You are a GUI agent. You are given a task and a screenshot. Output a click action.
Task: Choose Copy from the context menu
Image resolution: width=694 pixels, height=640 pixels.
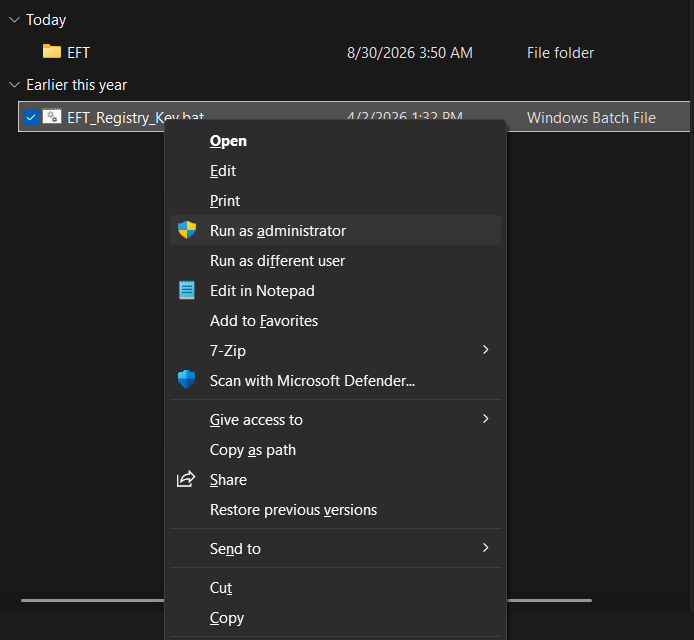[x=335, y=618]
